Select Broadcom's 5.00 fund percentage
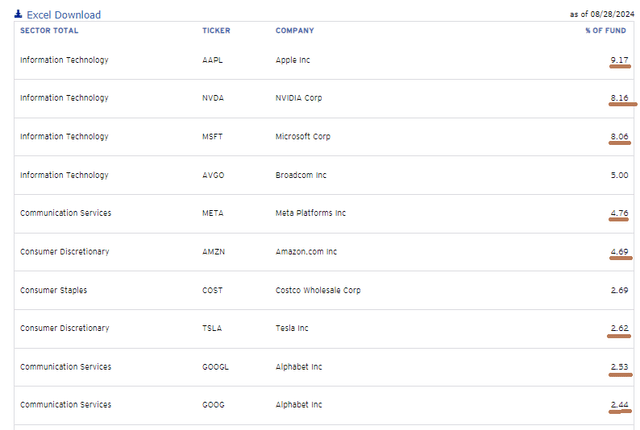The width and height of the screenshot is (640, 430). (619, 175)
